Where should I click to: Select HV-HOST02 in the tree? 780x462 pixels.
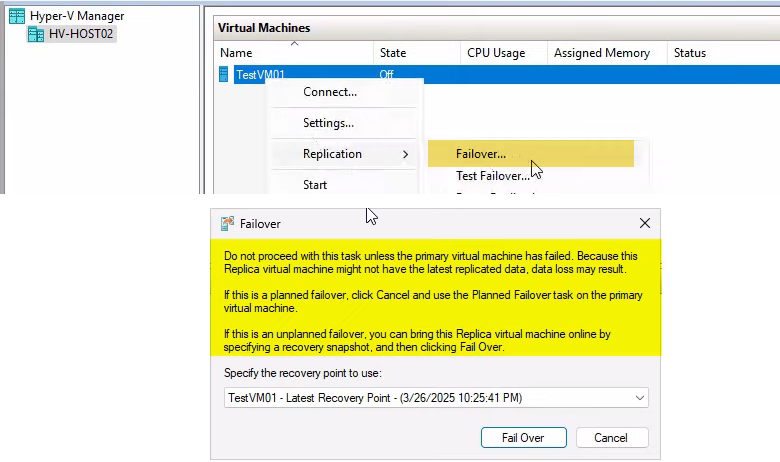click(81, 34)
